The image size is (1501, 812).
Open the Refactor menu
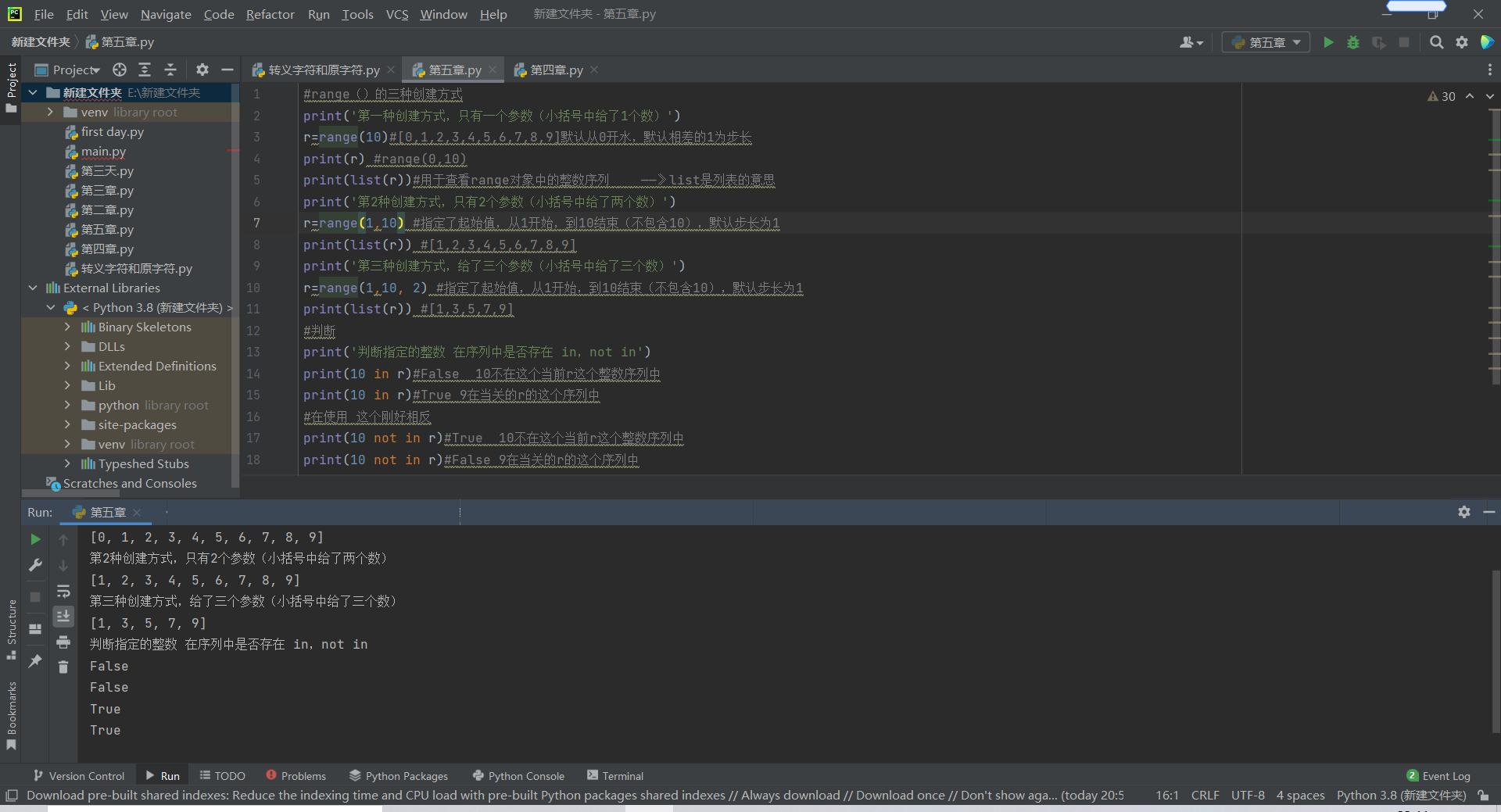[x=270, y=14]
